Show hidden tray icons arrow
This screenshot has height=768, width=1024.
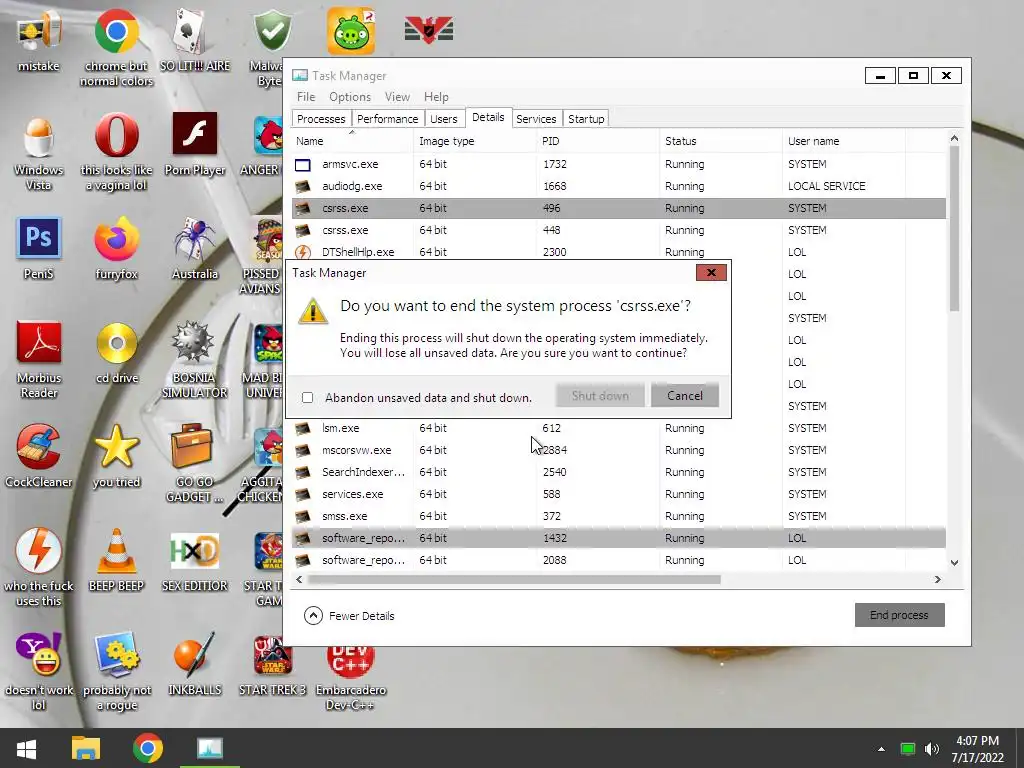coord(881,749)
